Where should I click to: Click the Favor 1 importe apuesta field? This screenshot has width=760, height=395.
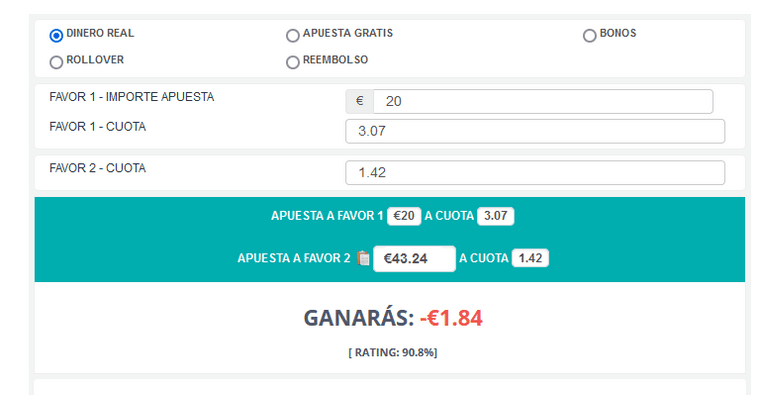coord(543,101)
